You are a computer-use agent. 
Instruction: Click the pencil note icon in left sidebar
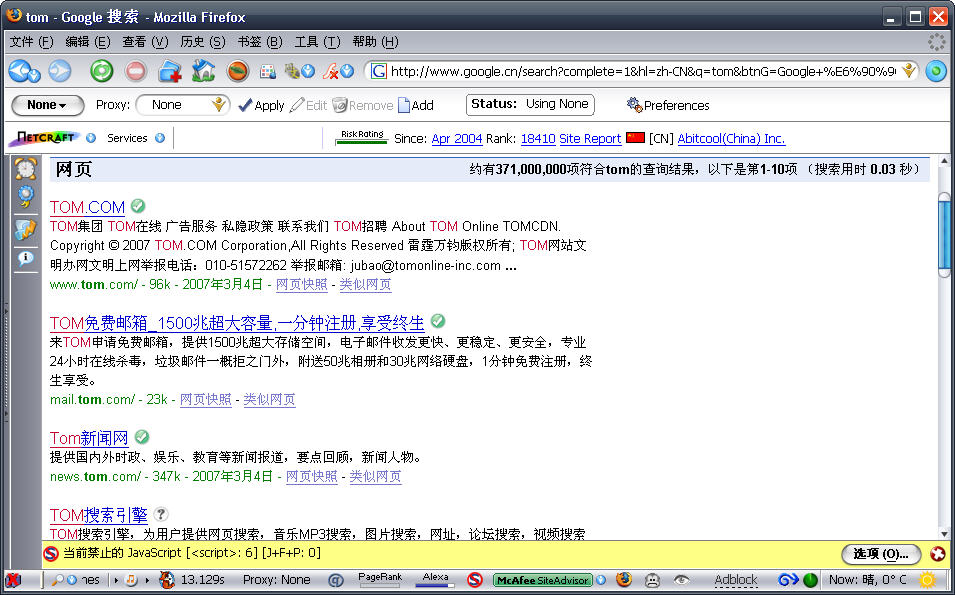pos(26,230)
